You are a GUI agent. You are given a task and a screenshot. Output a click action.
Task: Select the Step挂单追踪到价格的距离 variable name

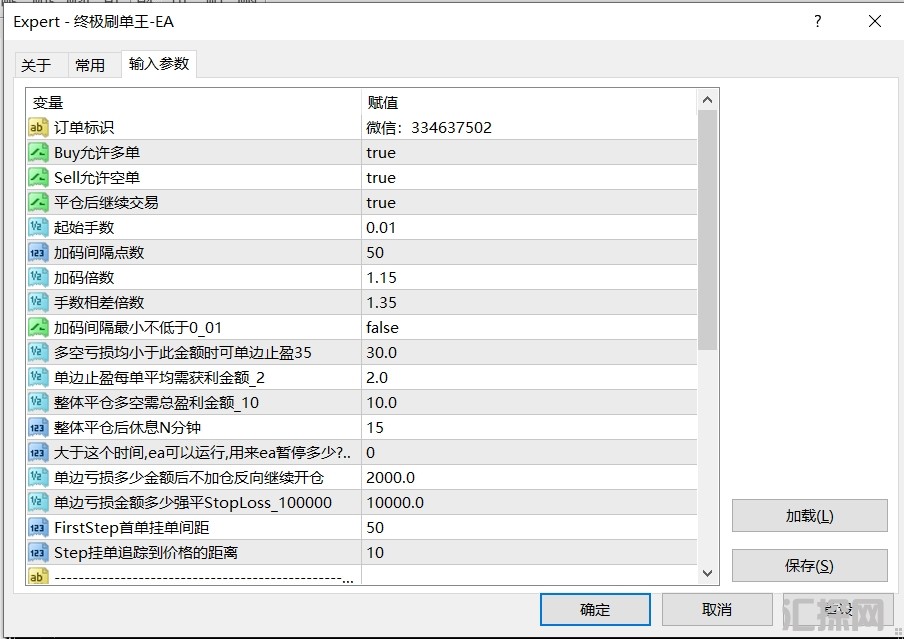coord(146,552)
